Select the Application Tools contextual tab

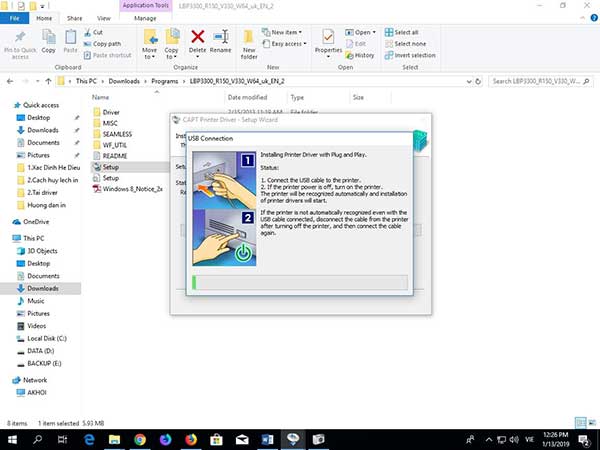coord(145,5)
